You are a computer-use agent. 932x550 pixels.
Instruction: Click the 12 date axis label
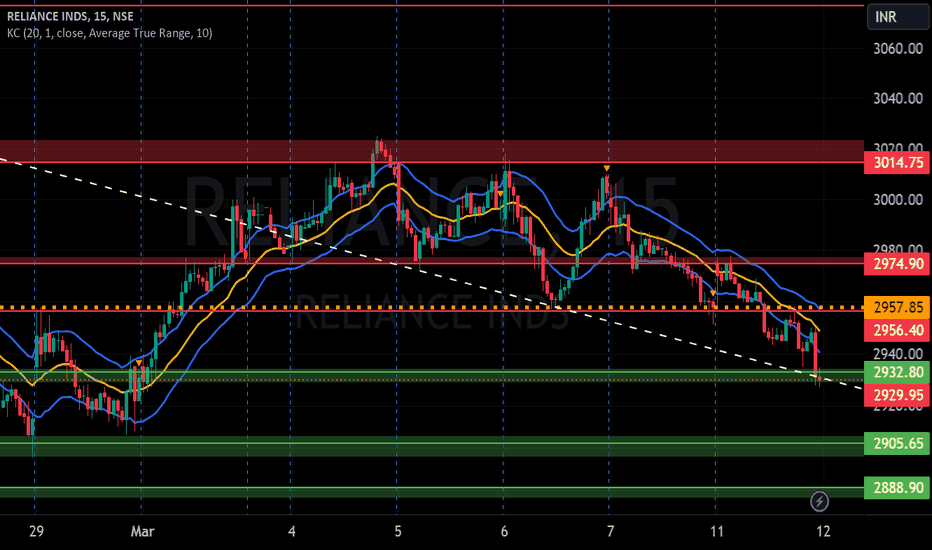pos(823,531)
